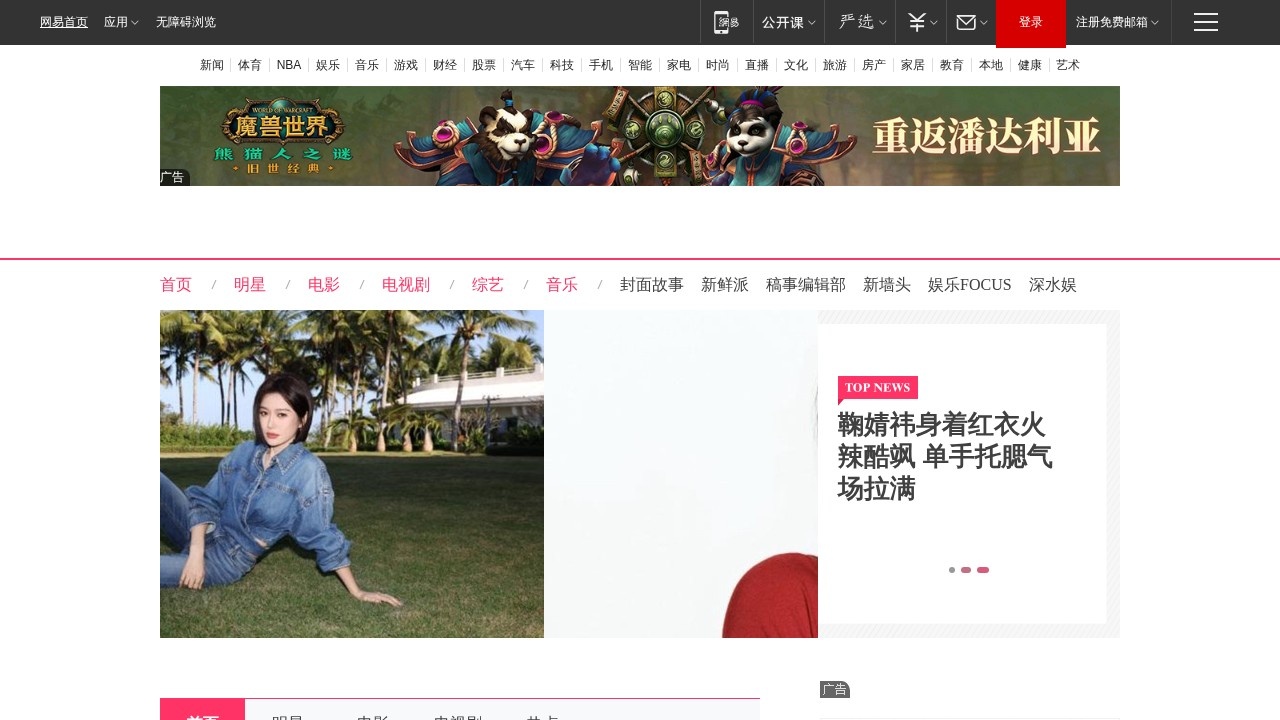1280x720 pixels.
Task: Open 无障碍浏览 accessibility option
Action: 185,22
